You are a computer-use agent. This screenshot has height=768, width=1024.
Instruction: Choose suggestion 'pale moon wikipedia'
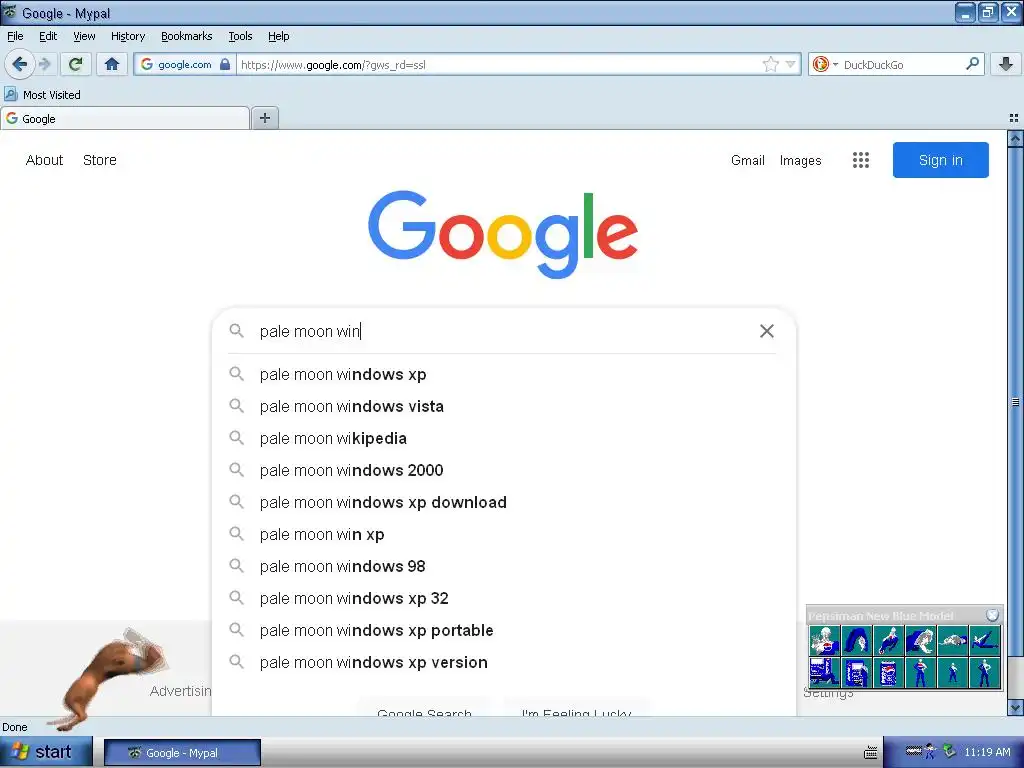click(x=503, y=438)
